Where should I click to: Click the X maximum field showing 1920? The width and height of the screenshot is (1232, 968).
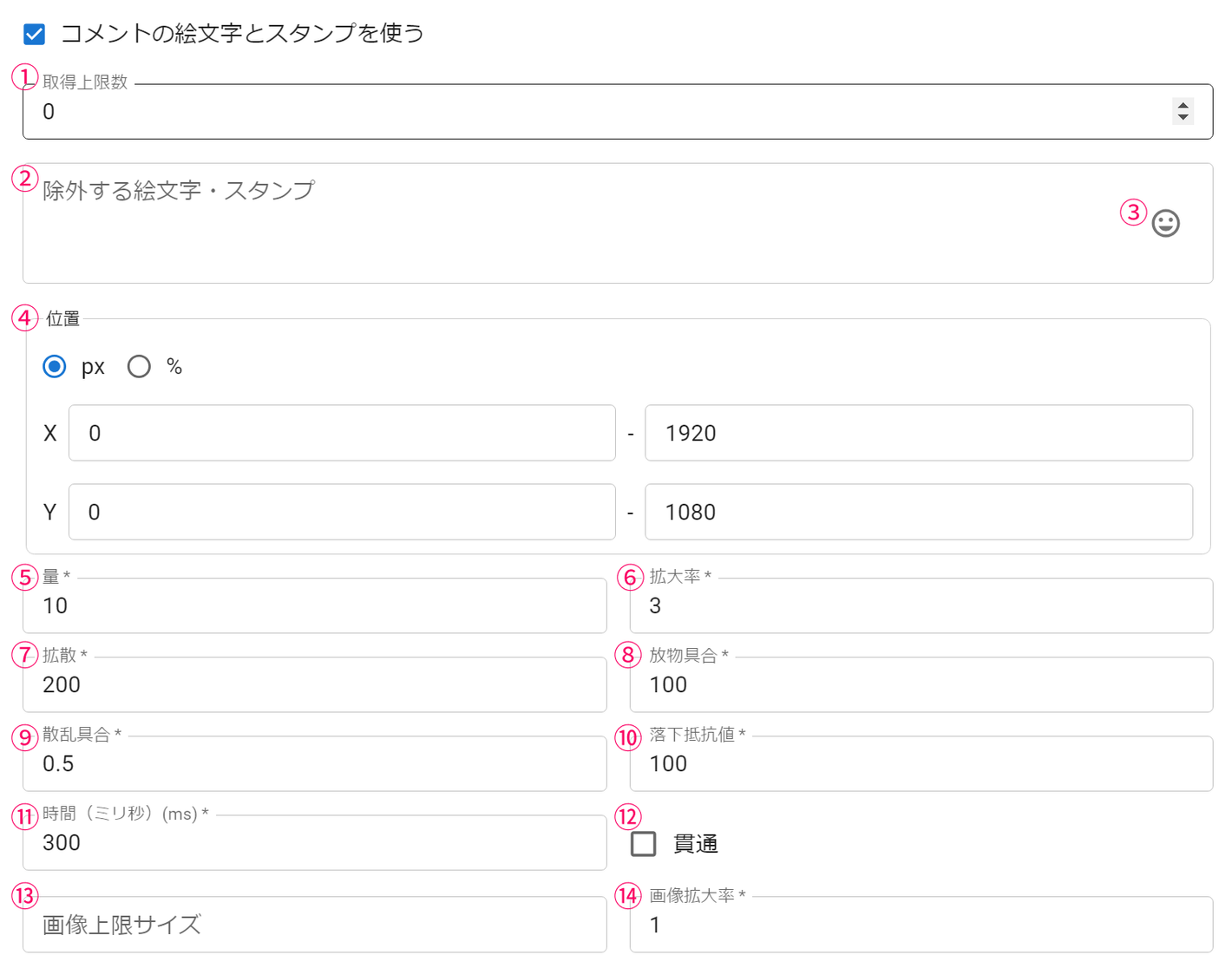click(x=918, y=433)
